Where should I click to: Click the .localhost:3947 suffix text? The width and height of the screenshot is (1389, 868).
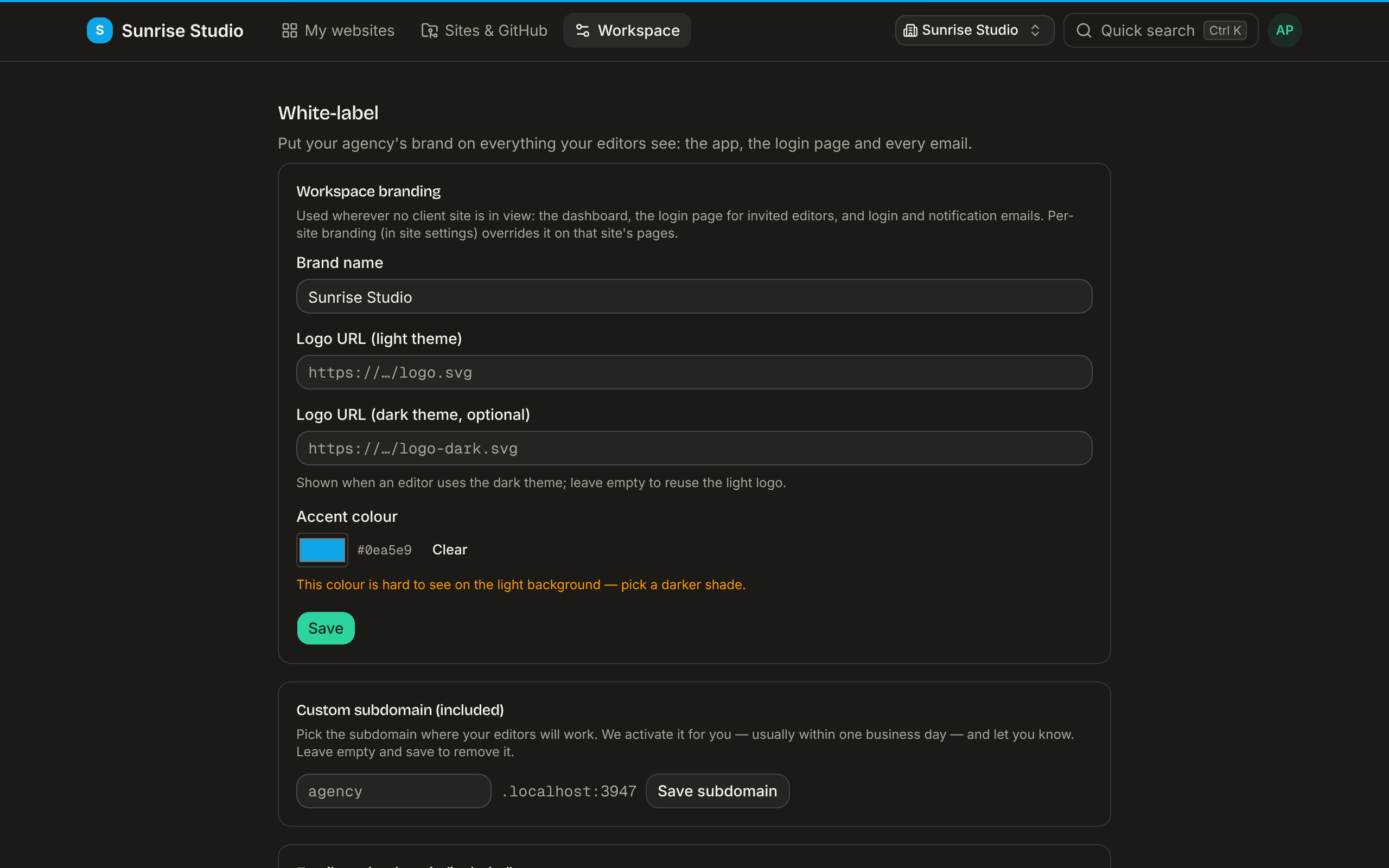pyautogui.click(x=569, y=791)
